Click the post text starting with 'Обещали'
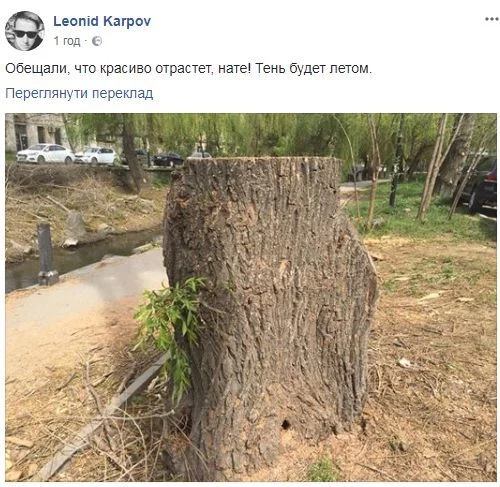The width and height of the screenshot is (500, 487). tap(188, 68)
